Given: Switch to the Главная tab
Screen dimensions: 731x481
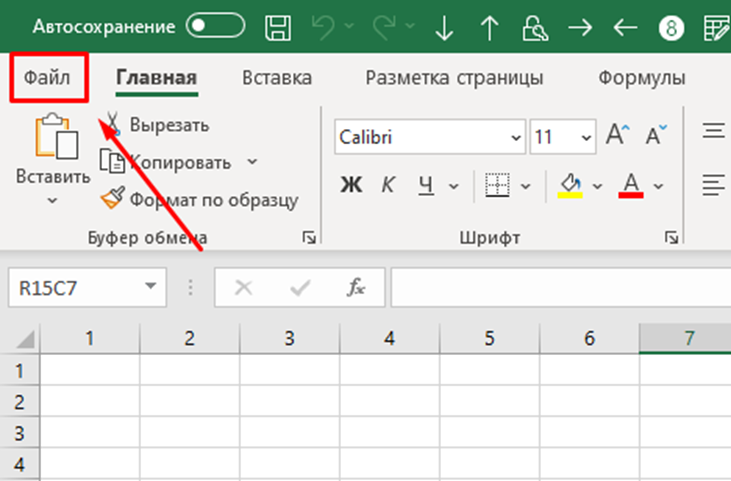Looking at the screenshot, I should (157, 77).
